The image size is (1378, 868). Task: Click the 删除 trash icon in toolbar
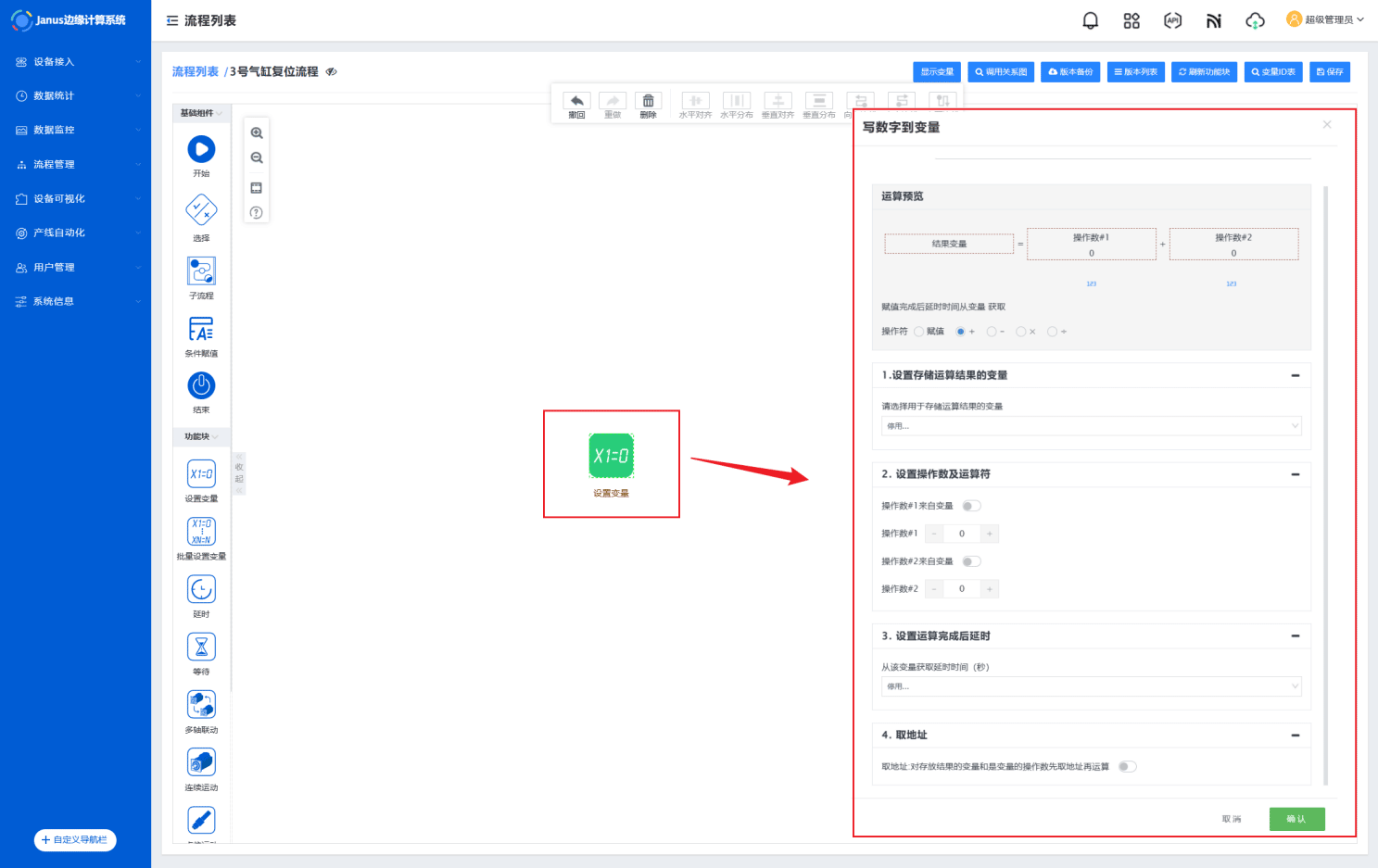648,101
